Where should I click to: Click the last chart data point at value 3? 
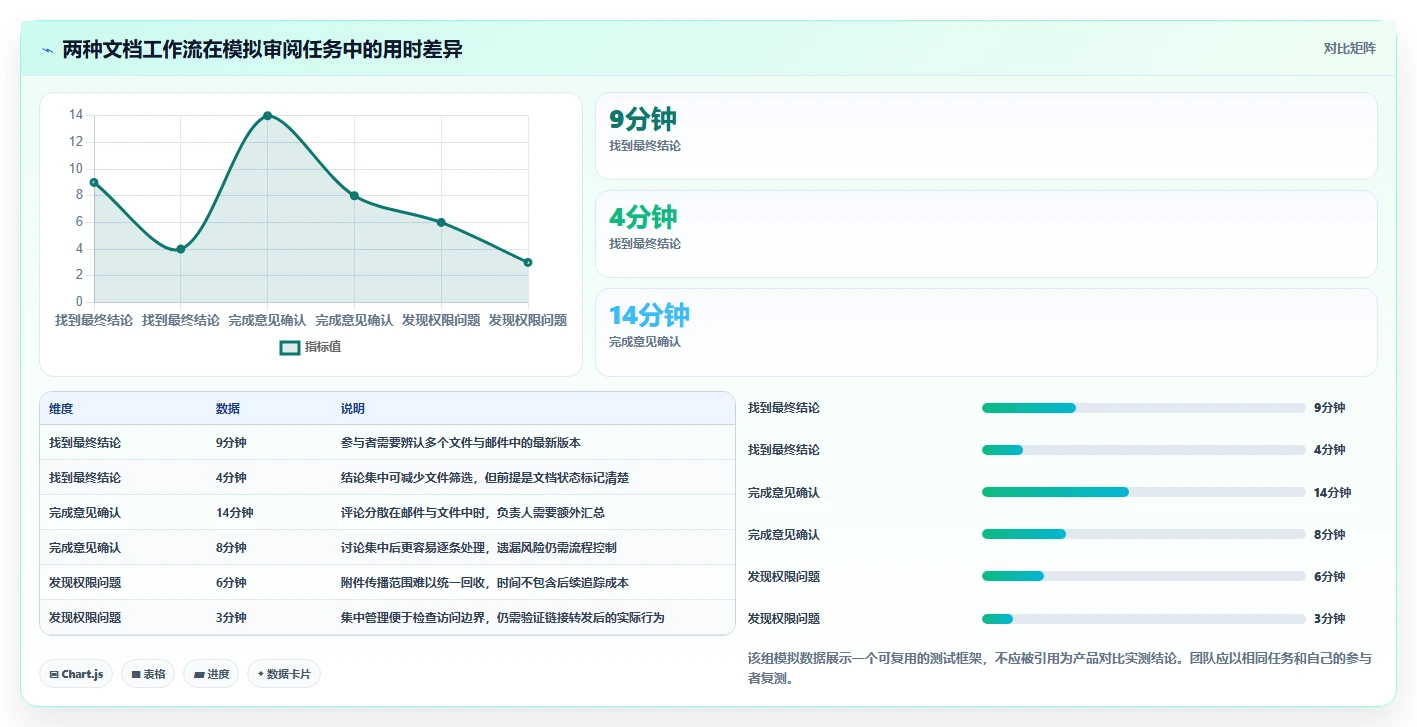click(x=528, y=262)
